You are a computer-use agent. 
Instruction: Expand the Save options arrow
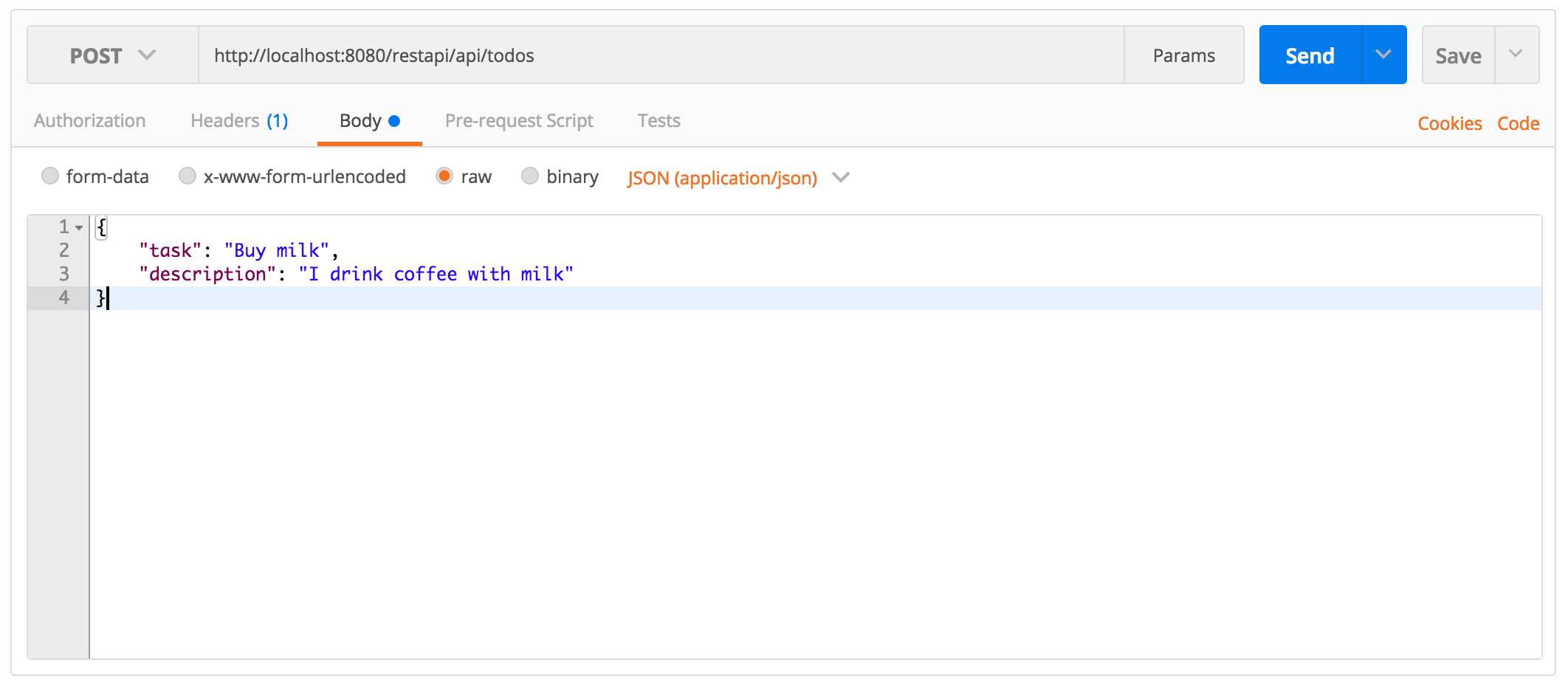[1516, 55]
